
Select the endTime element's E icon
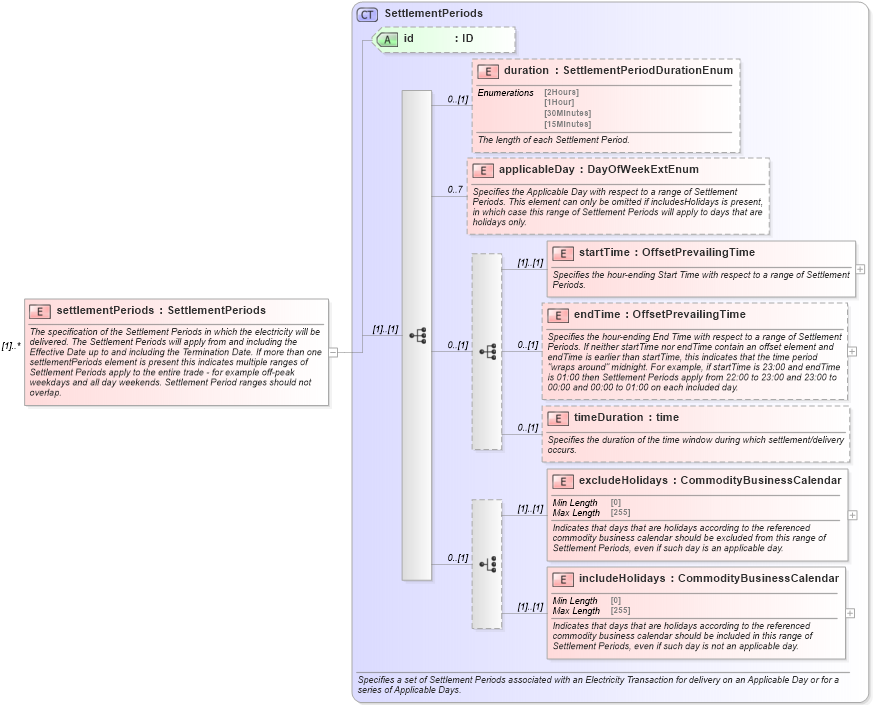tap(561, 313)
